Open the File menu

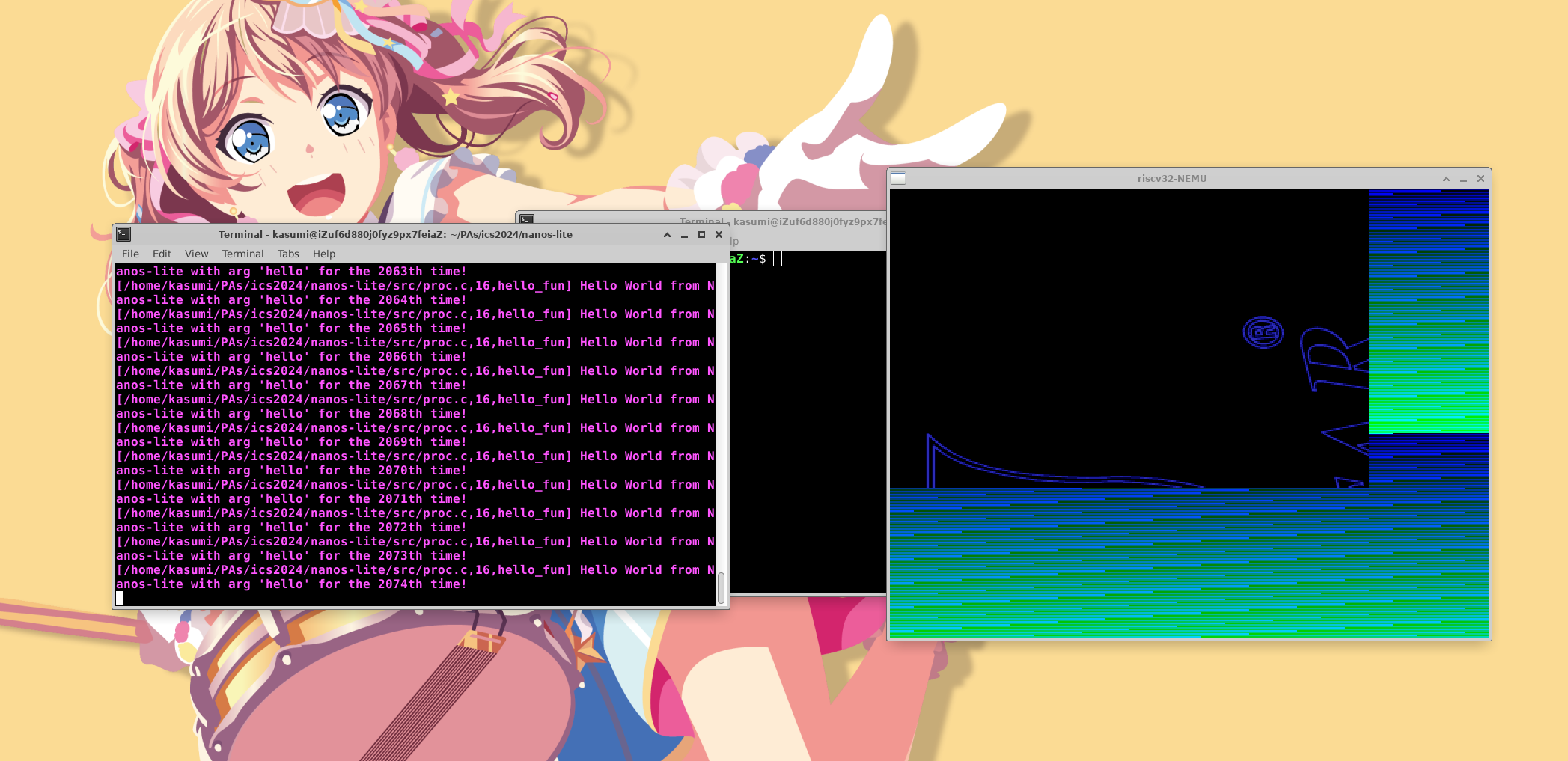[x=130, y=254]
